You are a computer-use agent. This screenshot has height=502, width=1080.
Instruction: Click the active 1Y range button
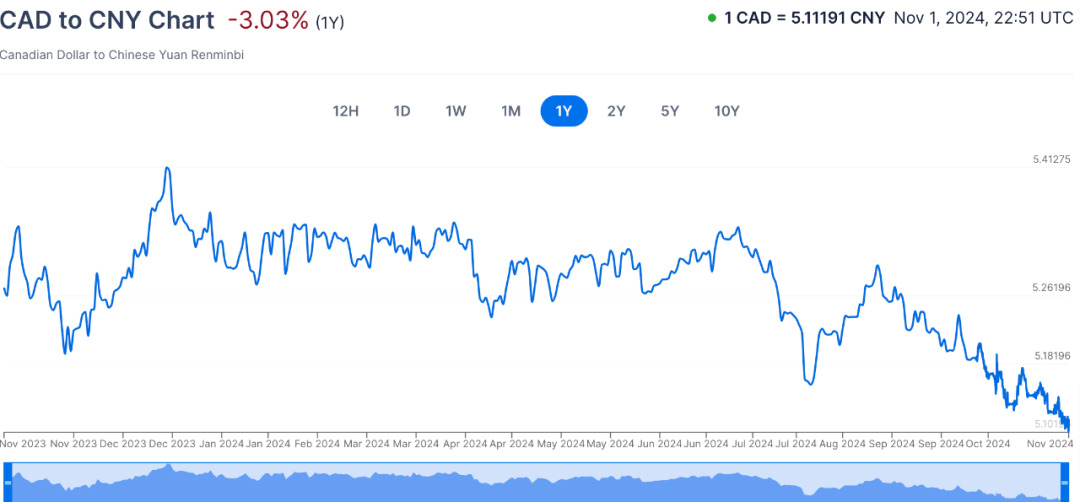564,111
